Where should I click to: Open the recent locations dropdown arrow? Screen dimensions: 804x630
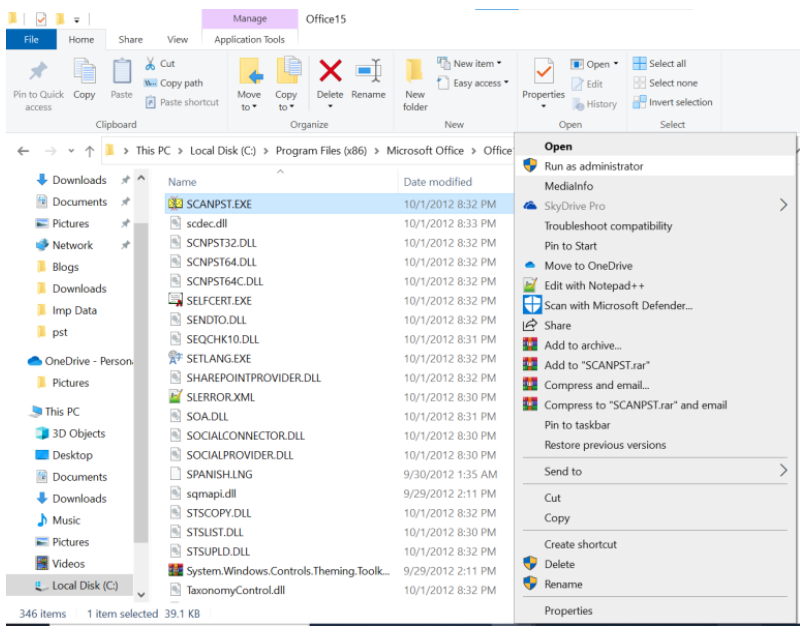tap(71, 151)
